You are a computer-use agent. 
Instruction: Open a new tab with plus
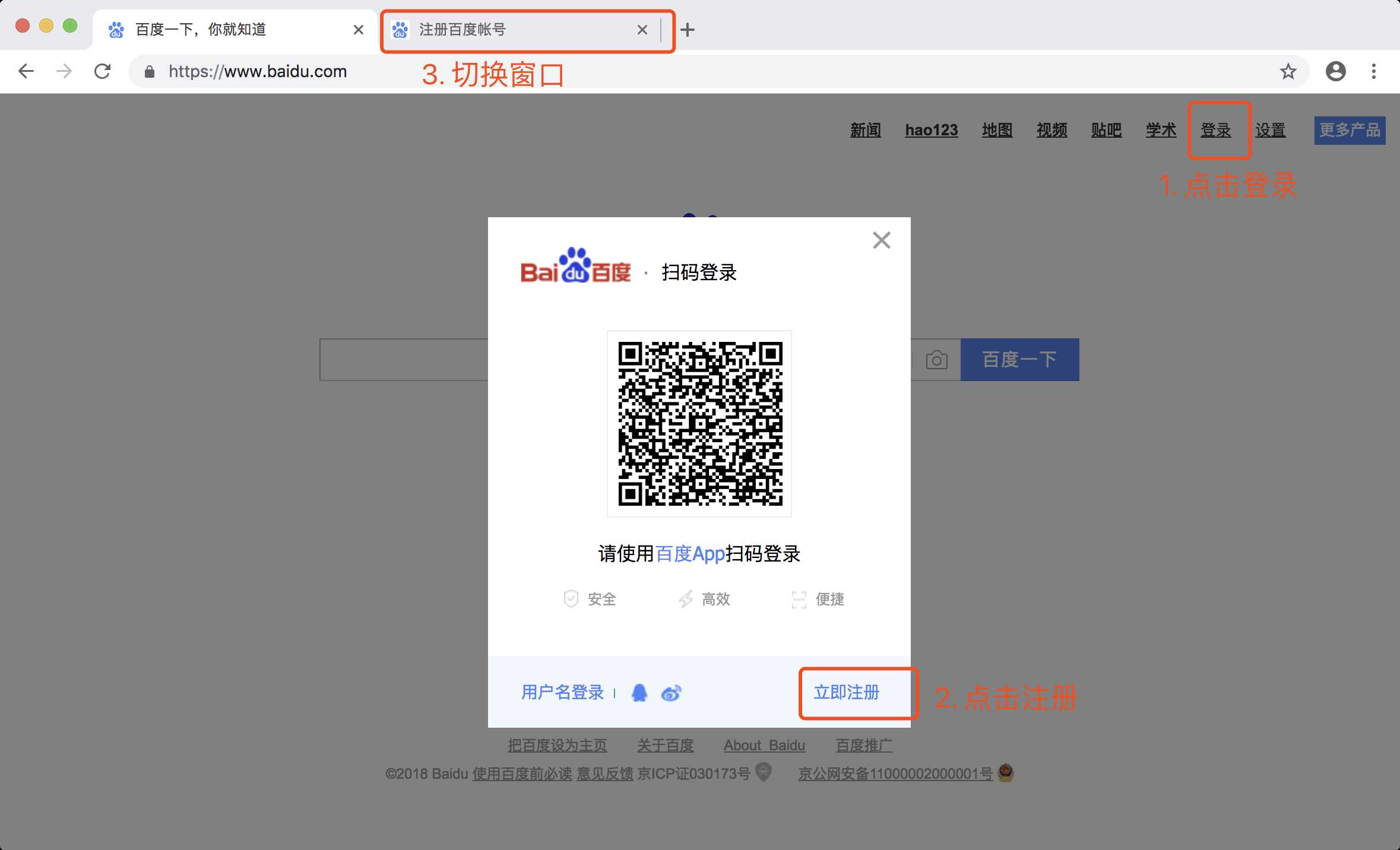pyautogui.click(x=688, y=30)
